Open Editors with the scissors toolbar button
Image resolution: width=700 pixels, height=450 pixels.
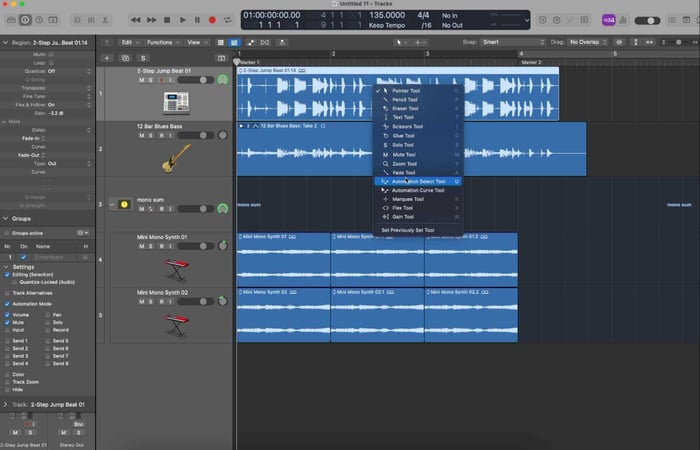(x=105, y=20)
